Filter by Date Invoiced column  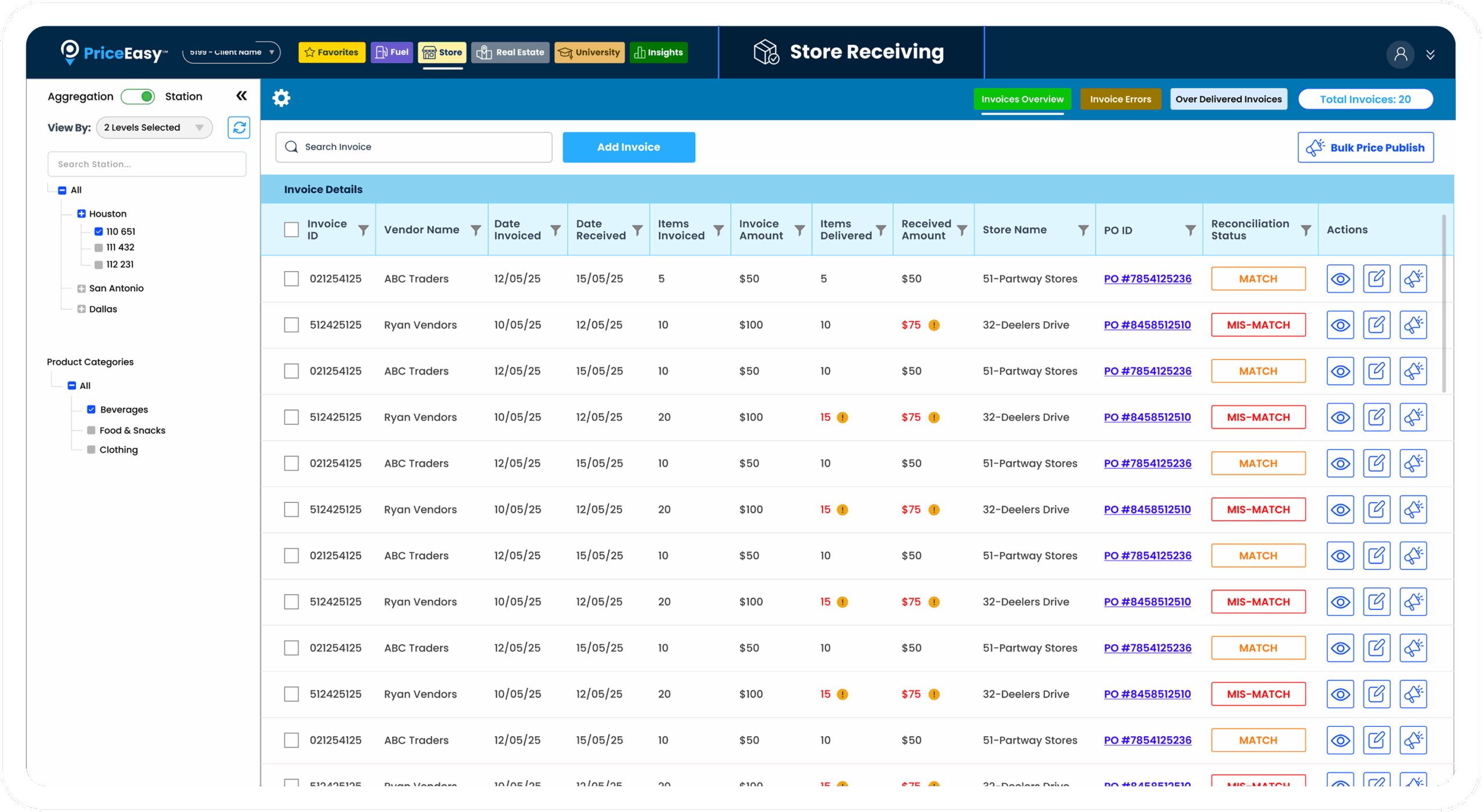555,230
